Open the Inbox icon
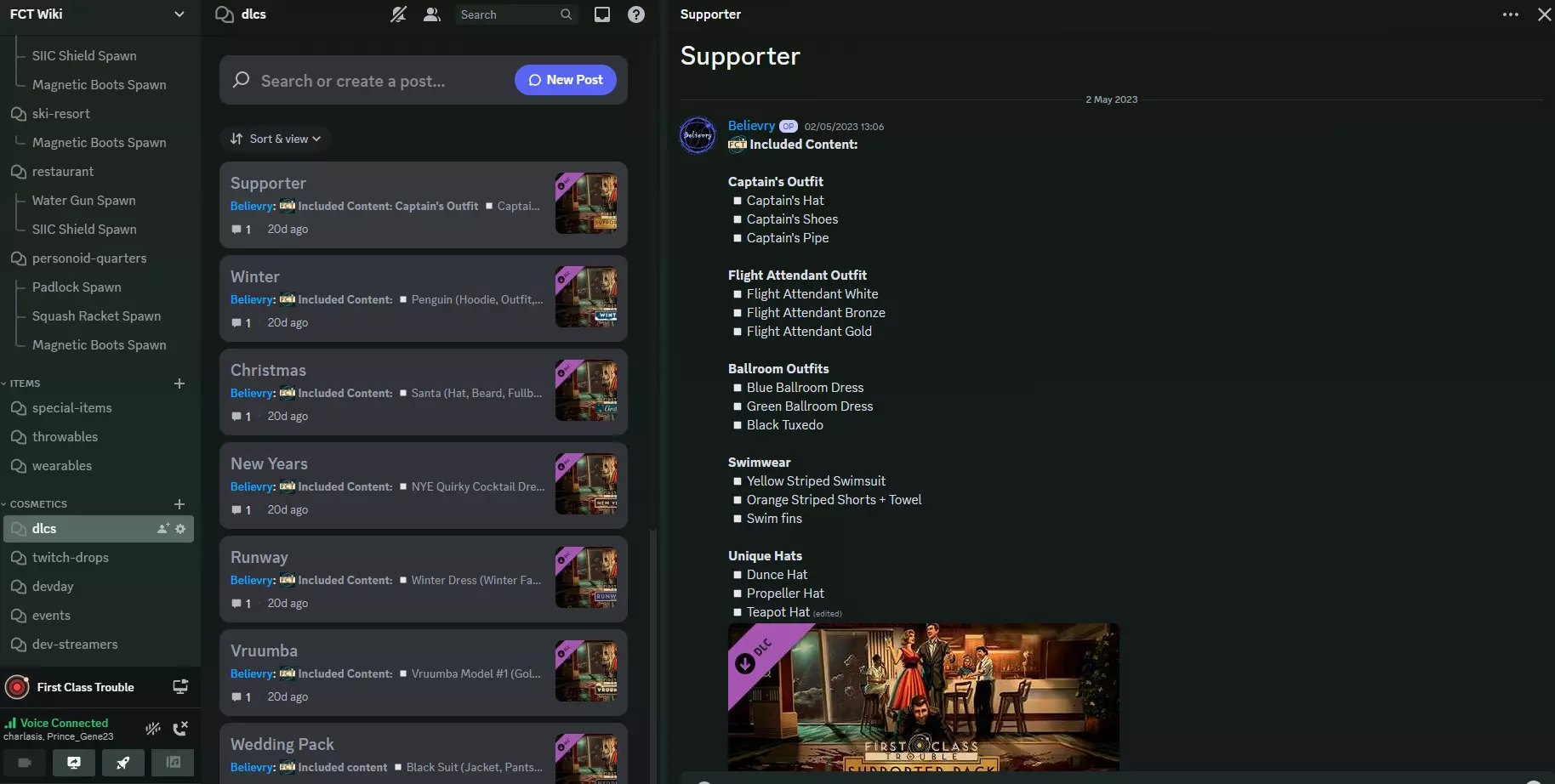 (x=602, y=14)
